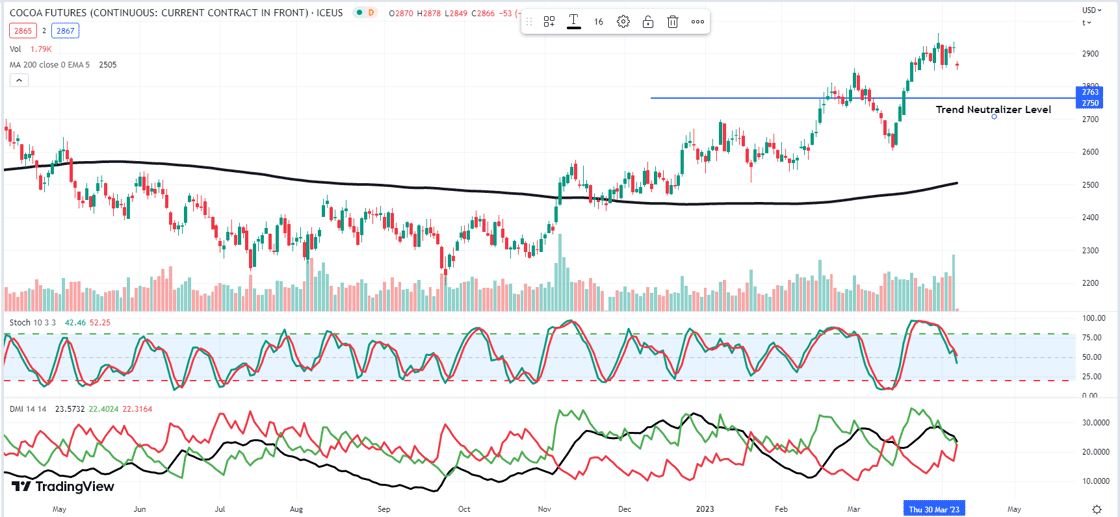This screenshot has width=1120, height=517.
Task: Click the 'Thu 30 Mar '23' date marker
Action: click(934, 509)
